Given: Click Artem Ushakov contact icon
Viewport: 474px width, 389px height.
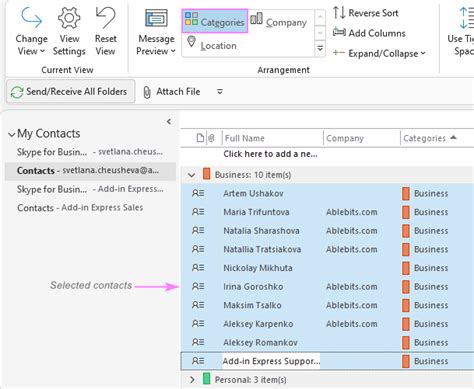Looking at the screenshot, I should coord(198,193).
